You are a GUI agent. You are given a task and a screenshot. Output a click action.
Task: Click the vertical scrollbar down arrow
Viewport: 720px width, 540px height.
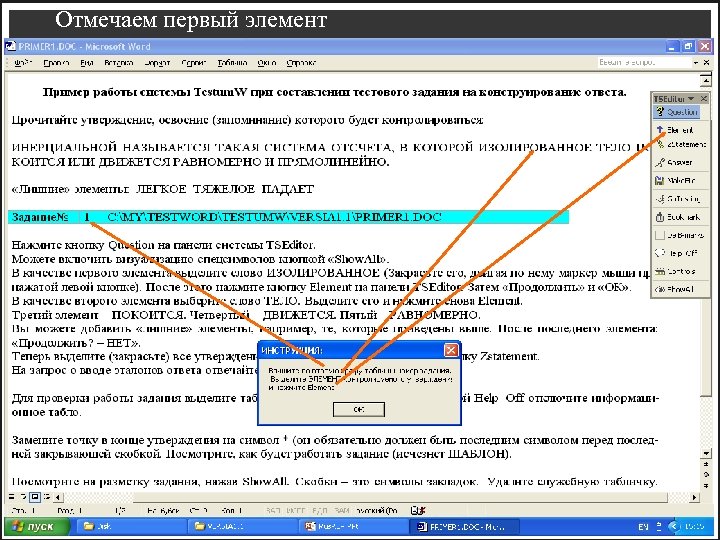click(706, 454)
